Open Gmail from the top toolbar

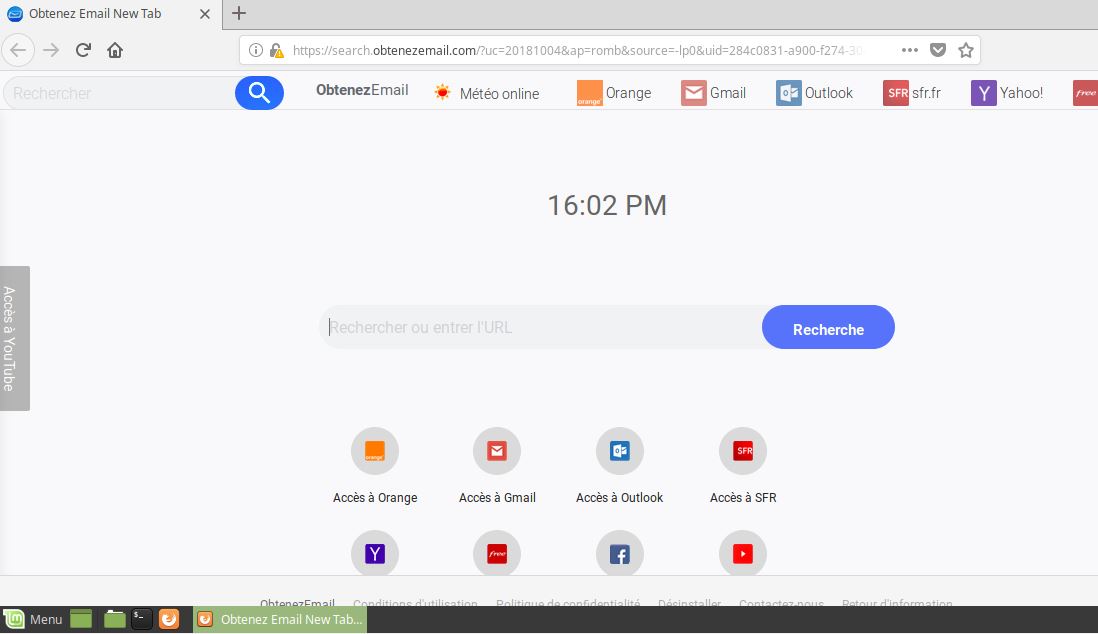[713, 93]
